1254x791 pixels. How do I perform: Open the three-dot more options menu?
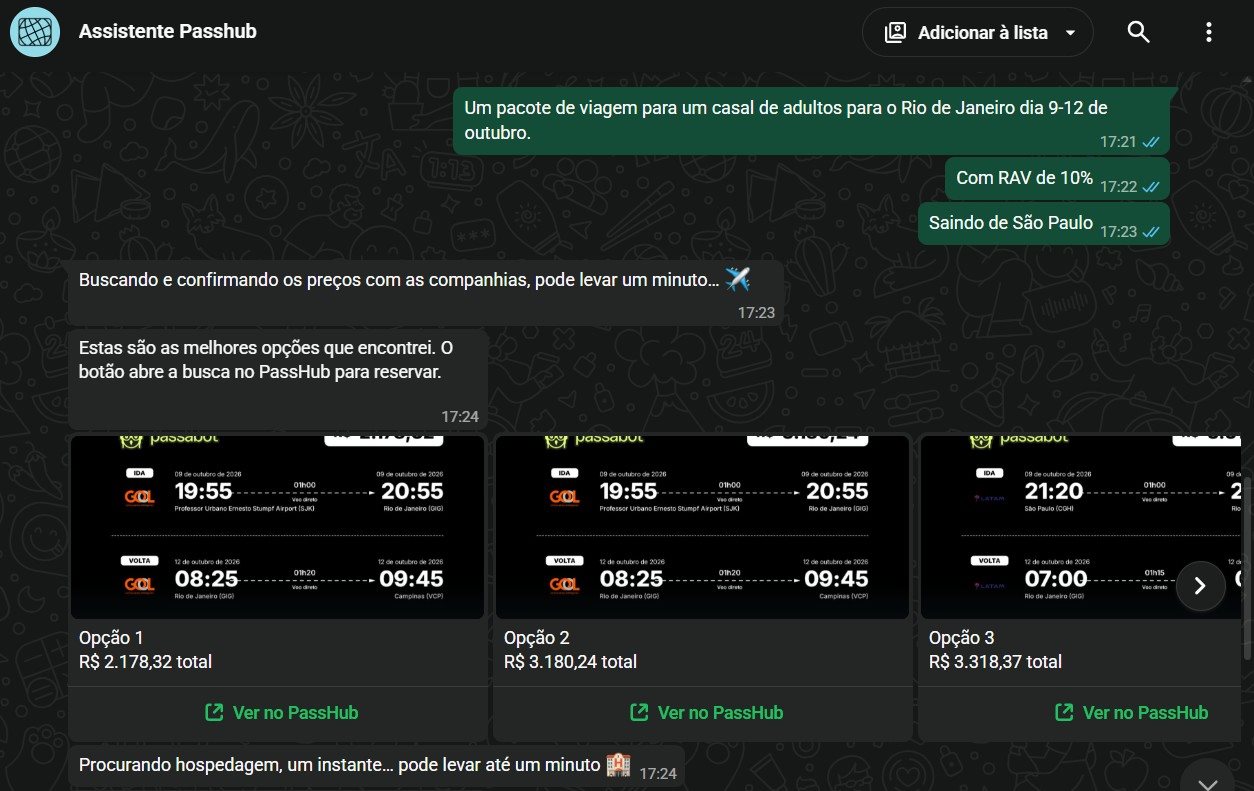click(x=1208, y=32)
